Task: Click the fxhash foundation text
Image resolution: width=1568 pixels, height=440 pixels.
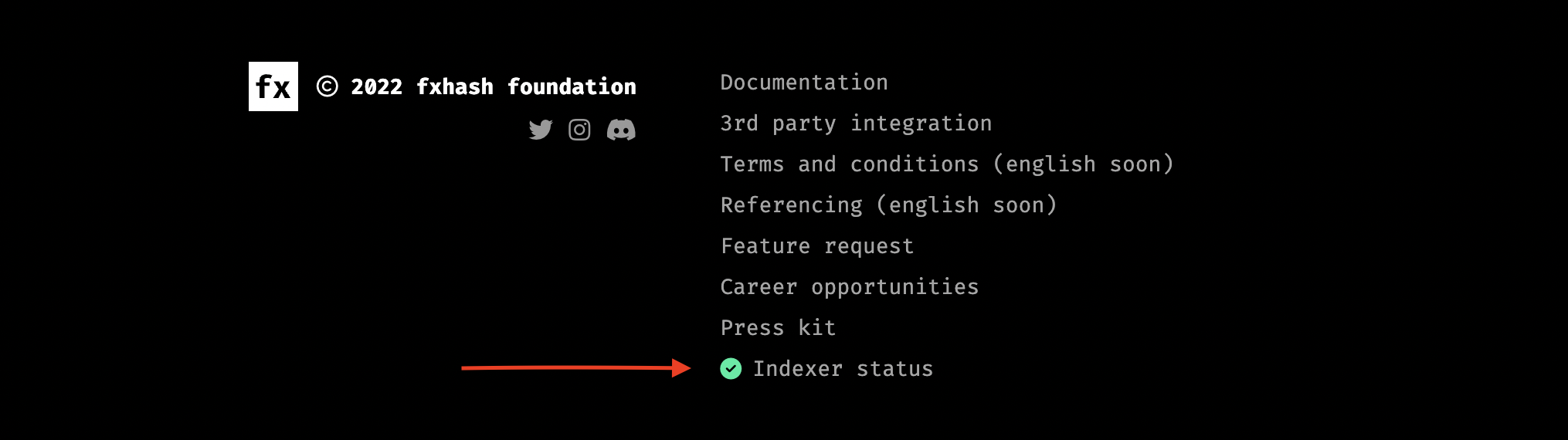Action: [x=526, y=86]
